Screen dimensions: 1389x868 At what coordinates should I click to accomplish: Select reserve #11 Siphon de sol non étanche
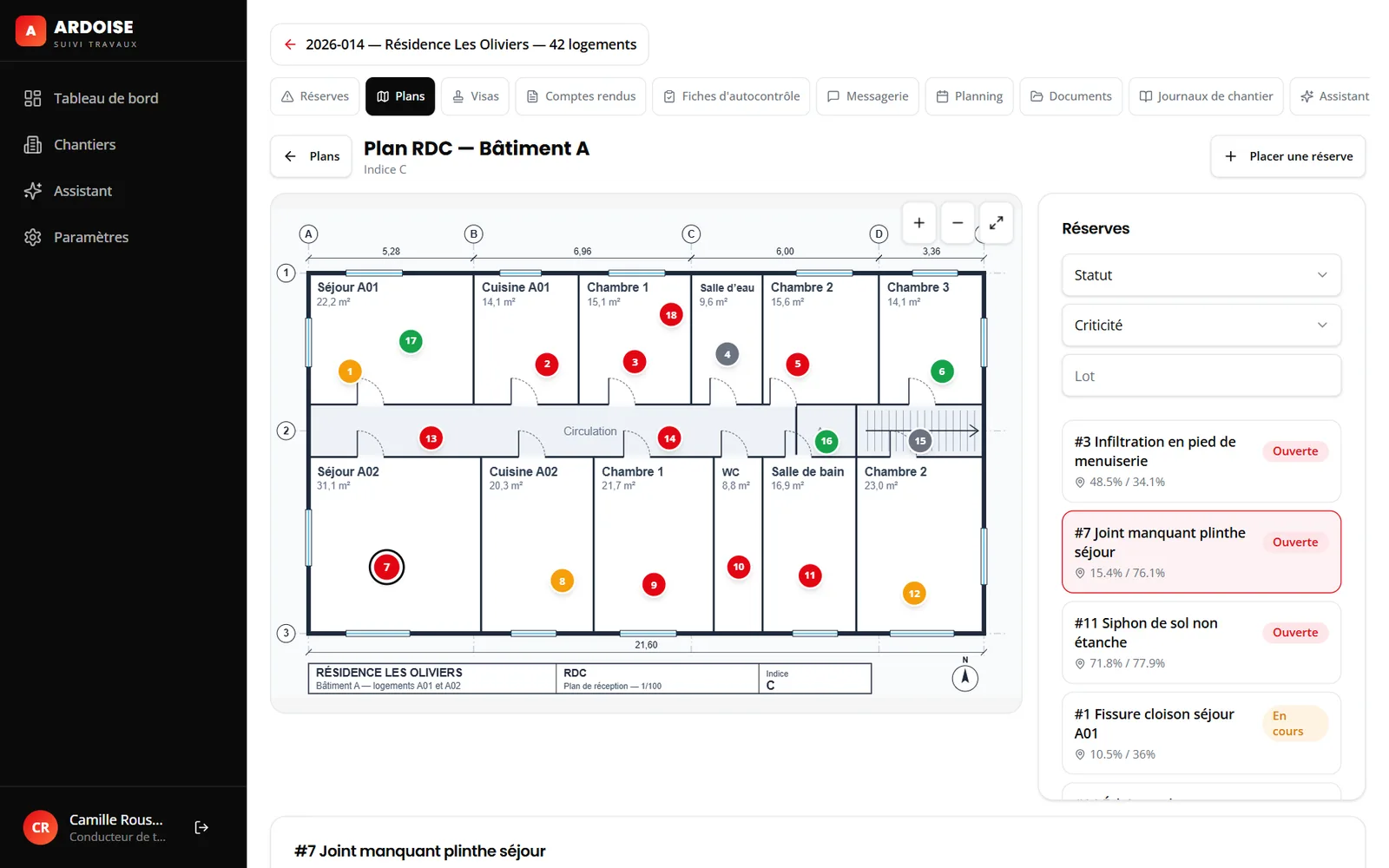[x=1201, y=642]
